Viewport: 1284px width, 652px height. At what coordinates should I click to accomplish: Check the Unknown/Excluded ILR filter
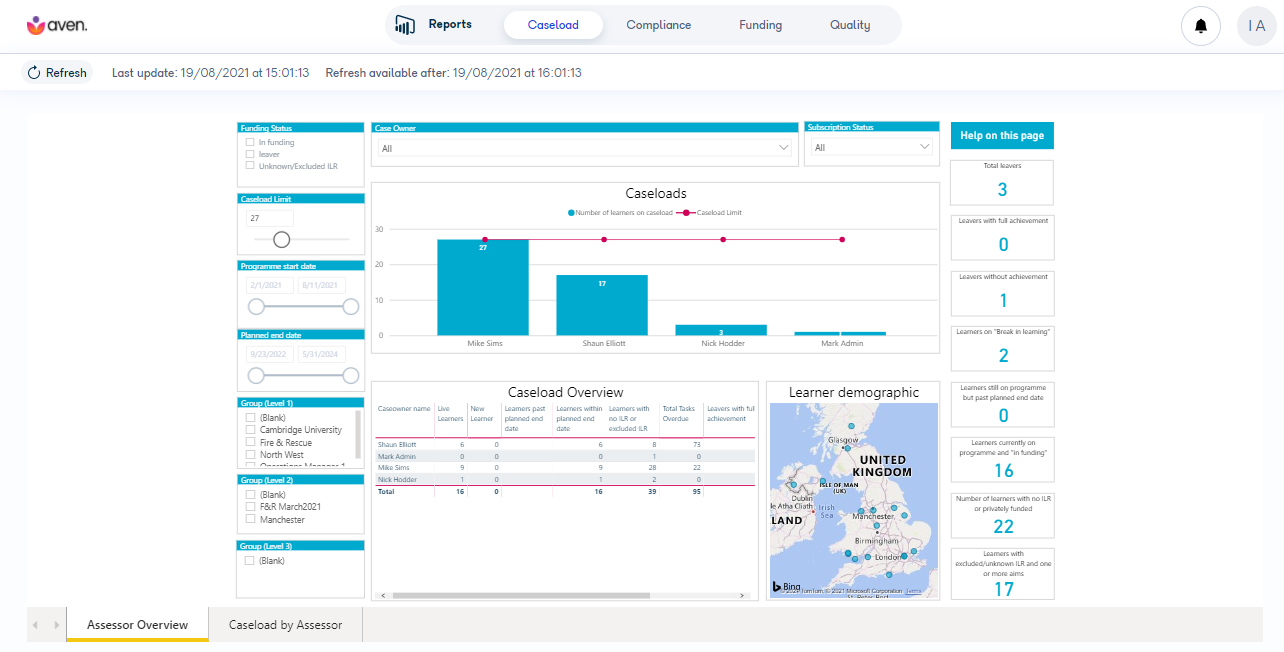click(x=250, y=166)
